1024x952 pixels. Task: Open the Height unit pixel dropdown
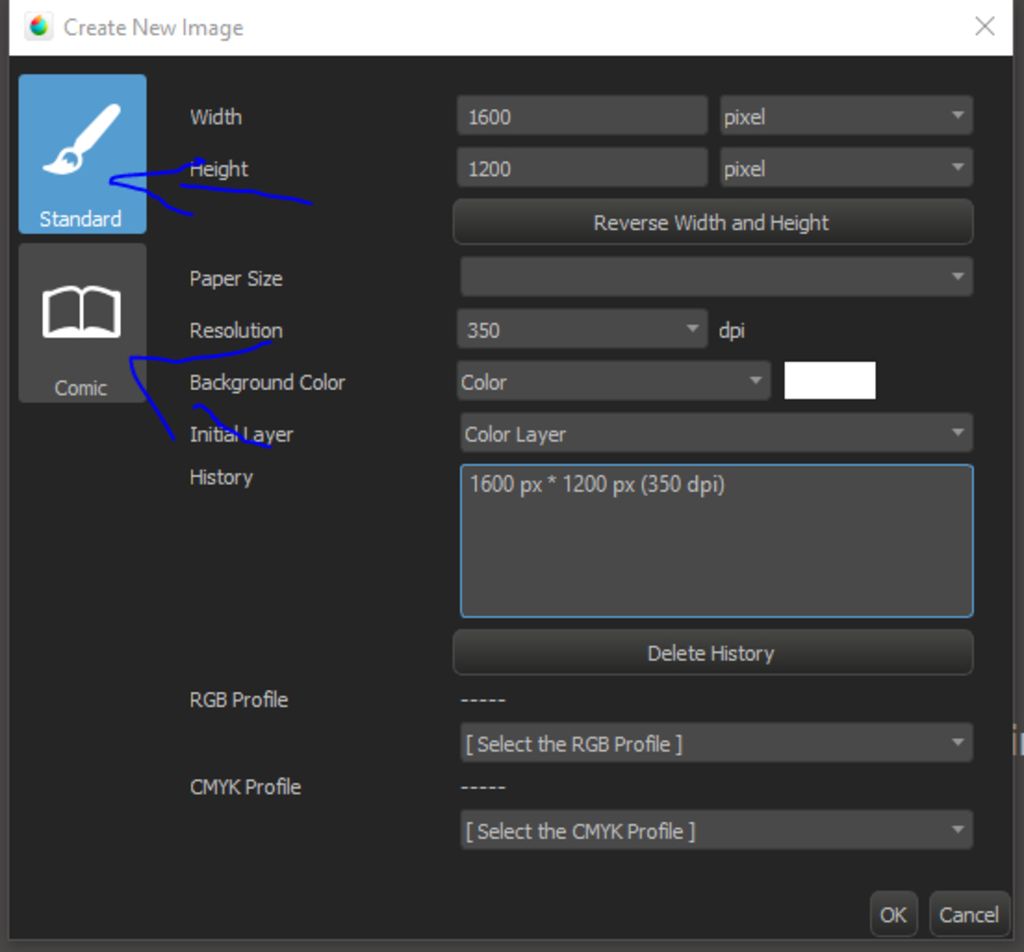click(x=846, y=168)
